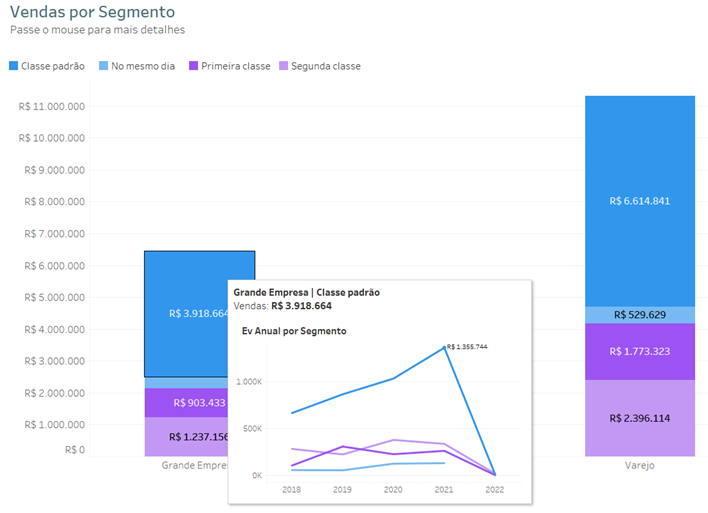Screen dimensions: 708x513
Task: Click the Varejo bar segment R$ 1.773.323
Action: pos(640,351)
